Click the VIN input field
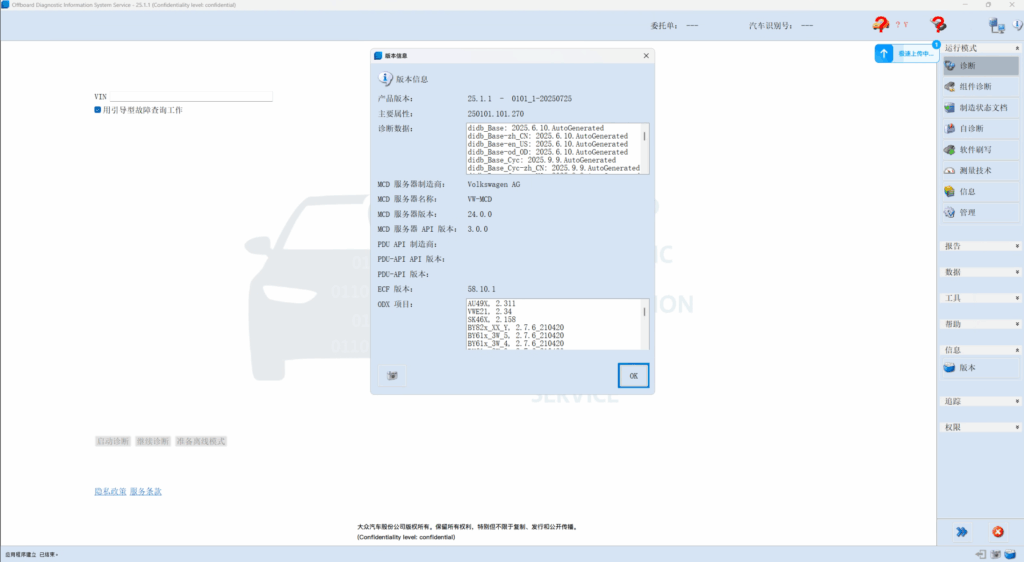 click(x=190, y=97)
